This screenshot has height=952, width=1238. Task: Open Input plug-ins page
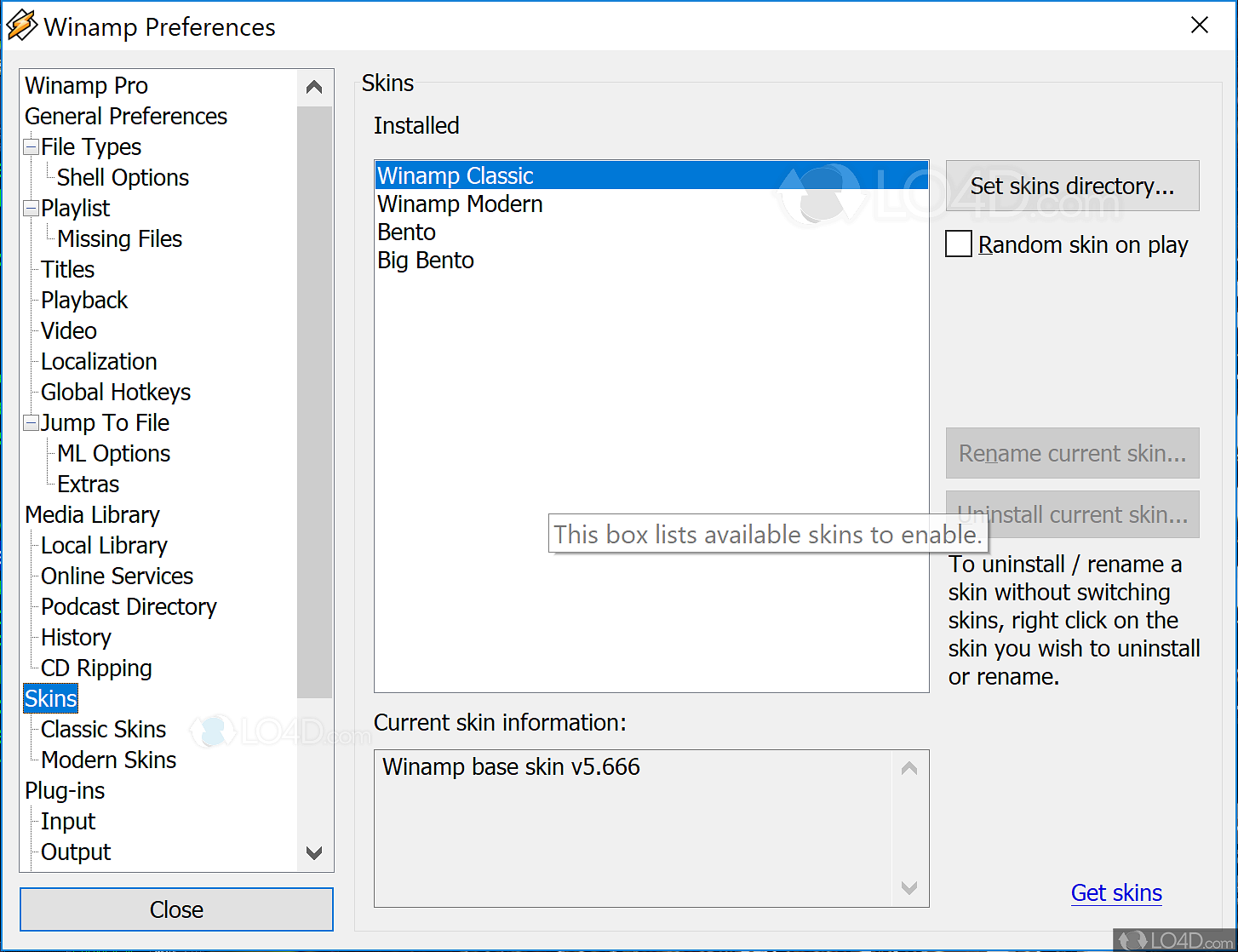coord(68,822)
